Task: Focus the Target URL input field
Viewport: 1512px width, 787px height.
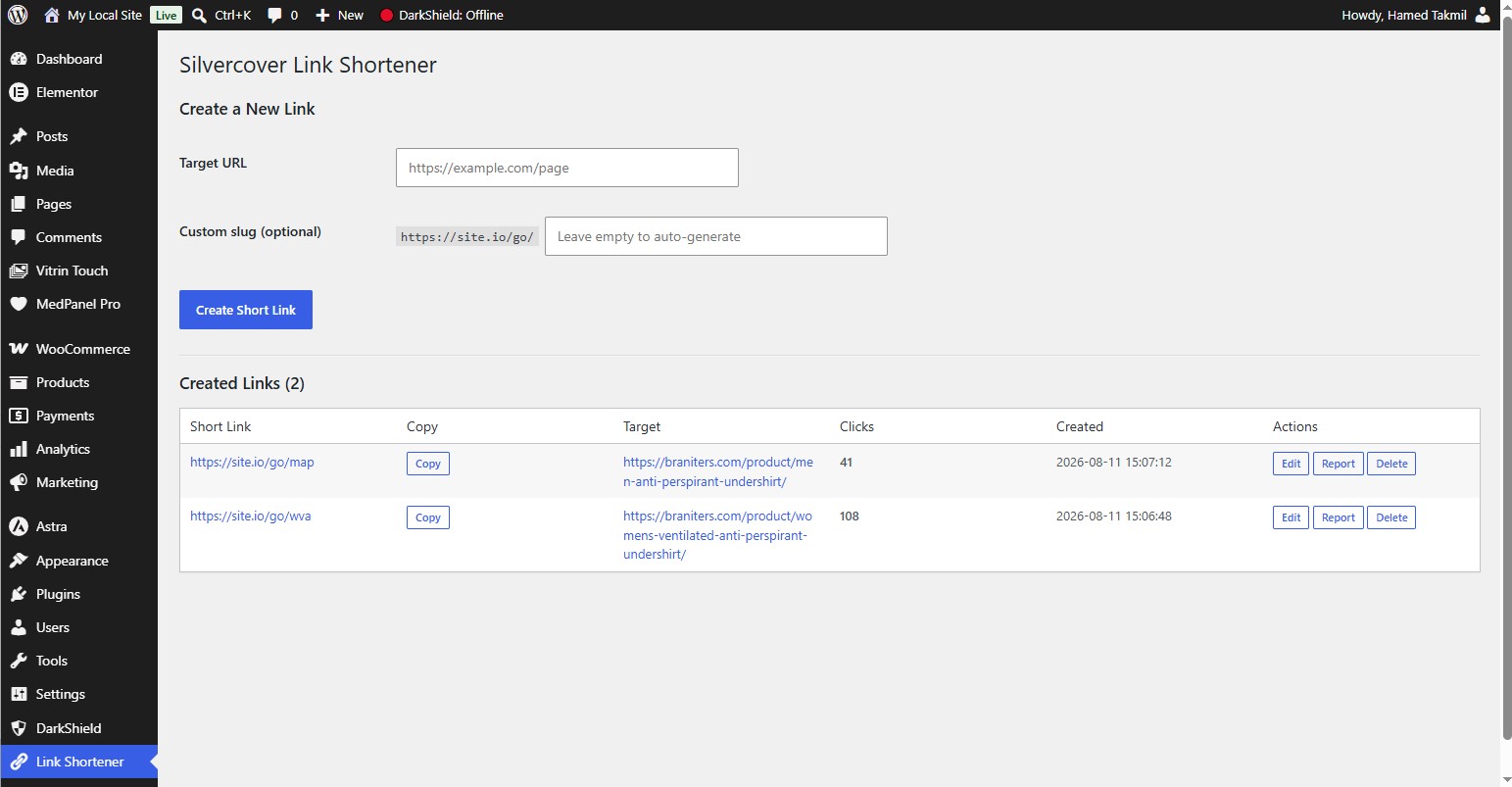Action: click(x=567, y=168)
